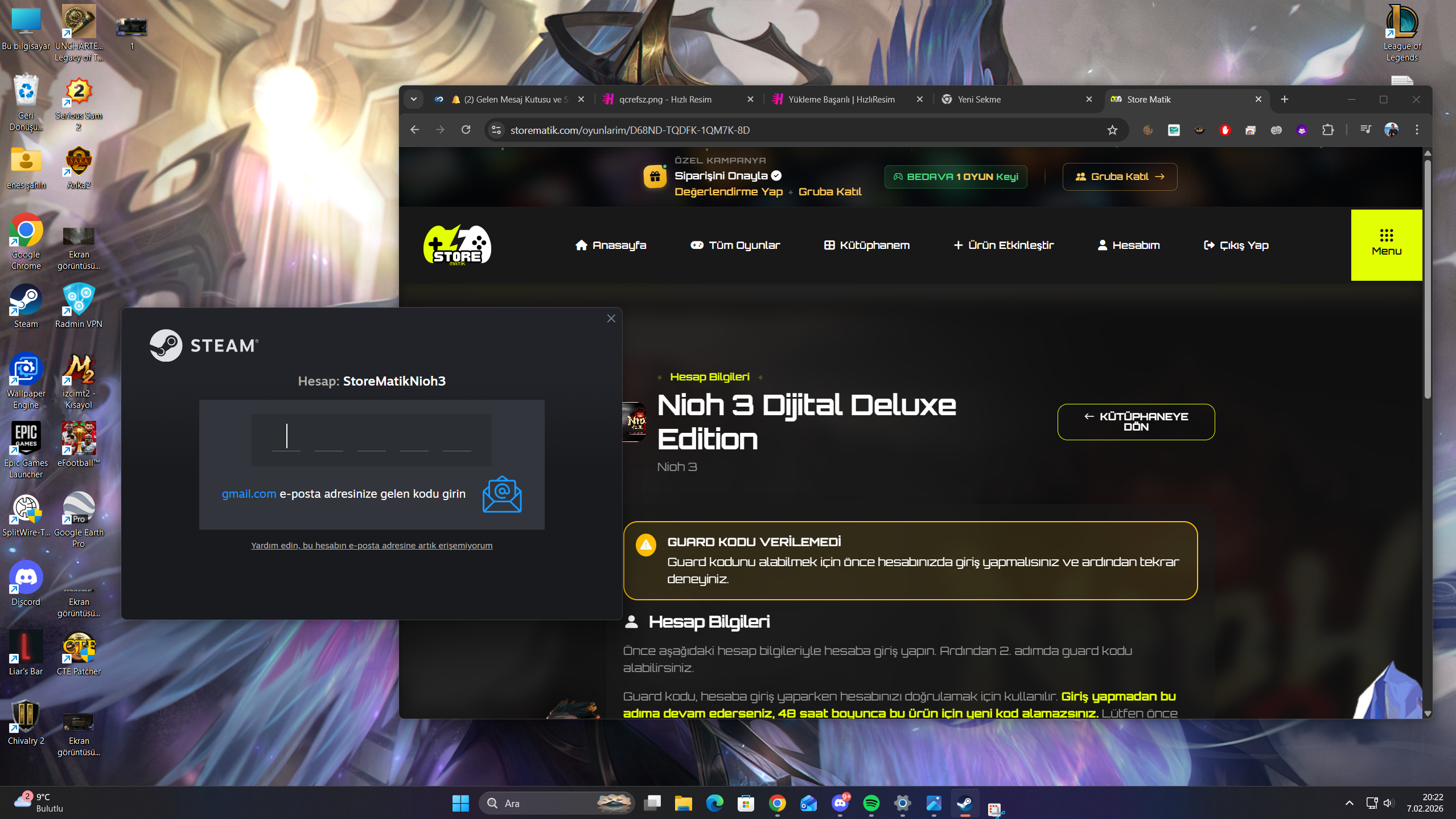The height and width of the screenshot is (819, 1456).
Task: Open the taskbar clock and date
Action: 1425,802
